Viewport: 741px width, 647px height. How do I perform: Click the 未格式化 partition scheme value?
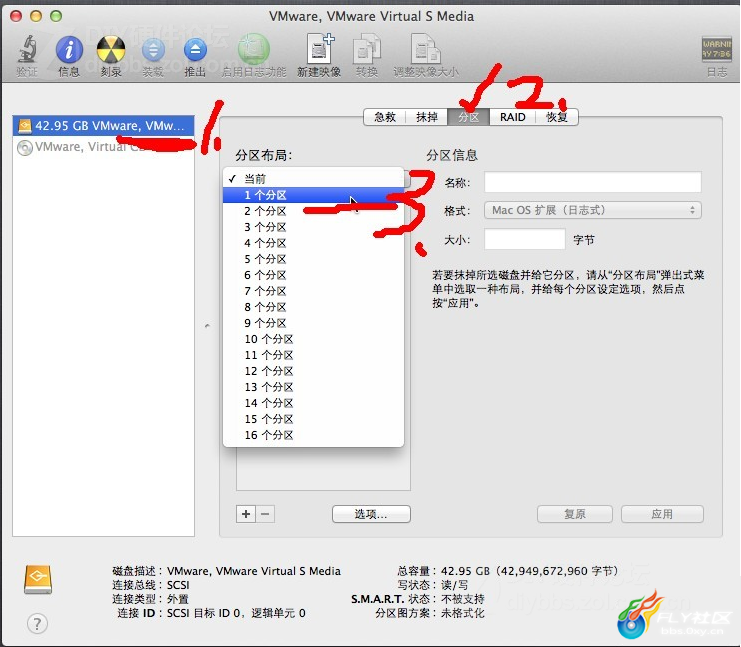[463, 613]
